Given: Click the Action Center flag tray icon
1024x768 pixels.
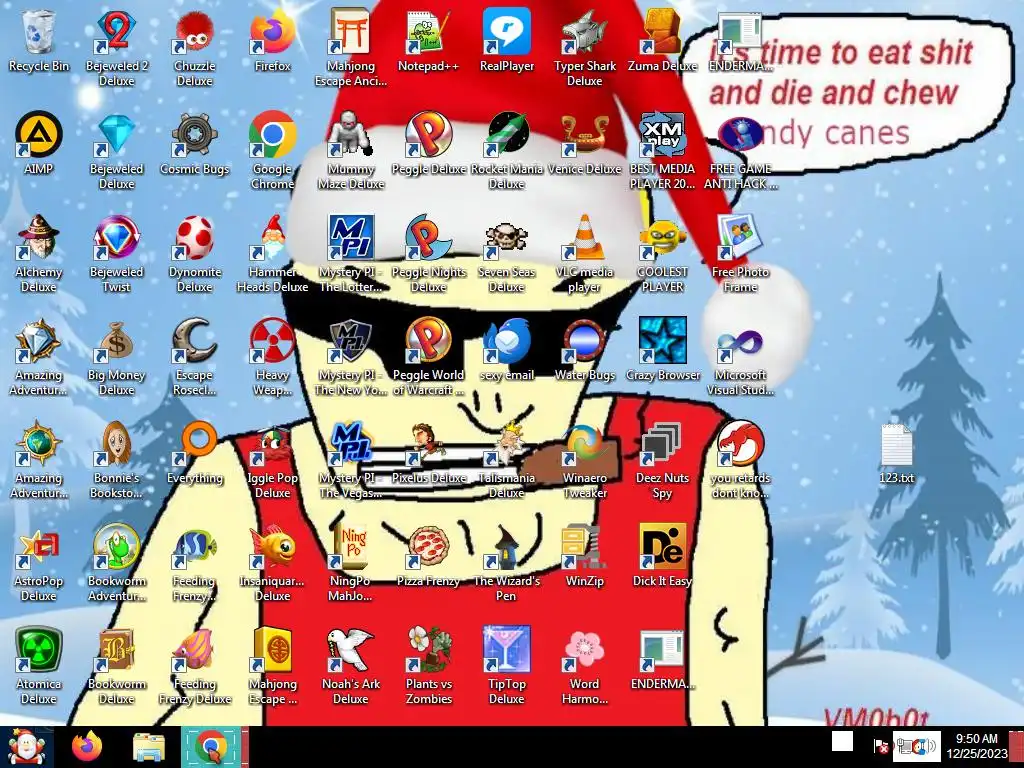Looking at the screenshot, I should (881, 746).
